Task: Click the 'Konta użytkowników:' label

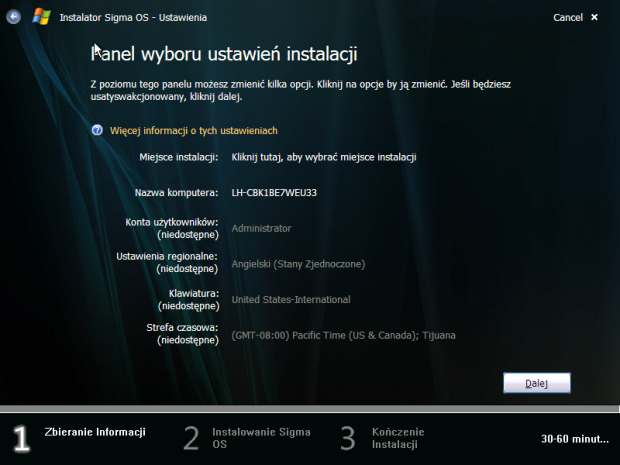Action: click(172, 222)
